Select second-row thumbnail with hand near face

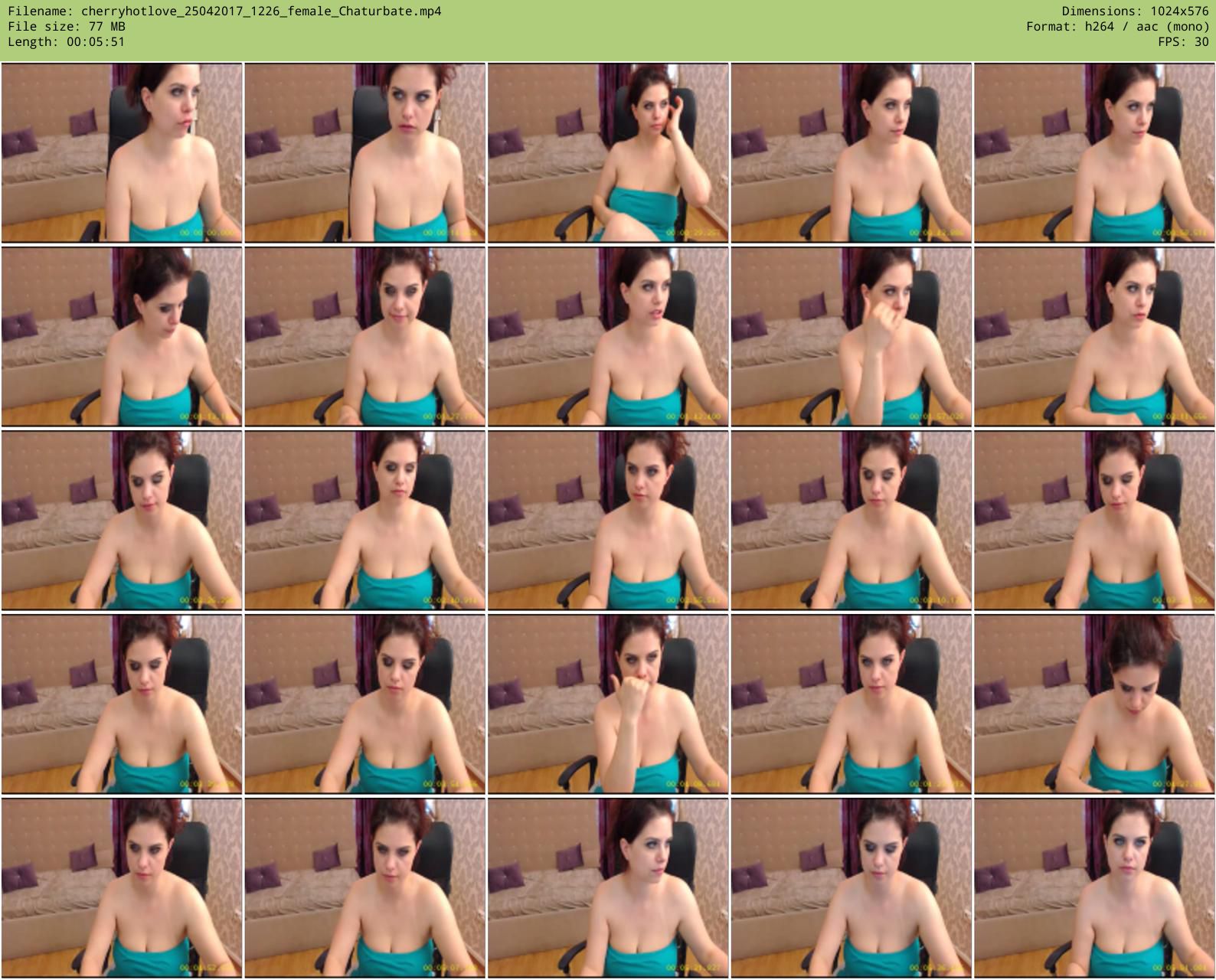tap(851, 337)
